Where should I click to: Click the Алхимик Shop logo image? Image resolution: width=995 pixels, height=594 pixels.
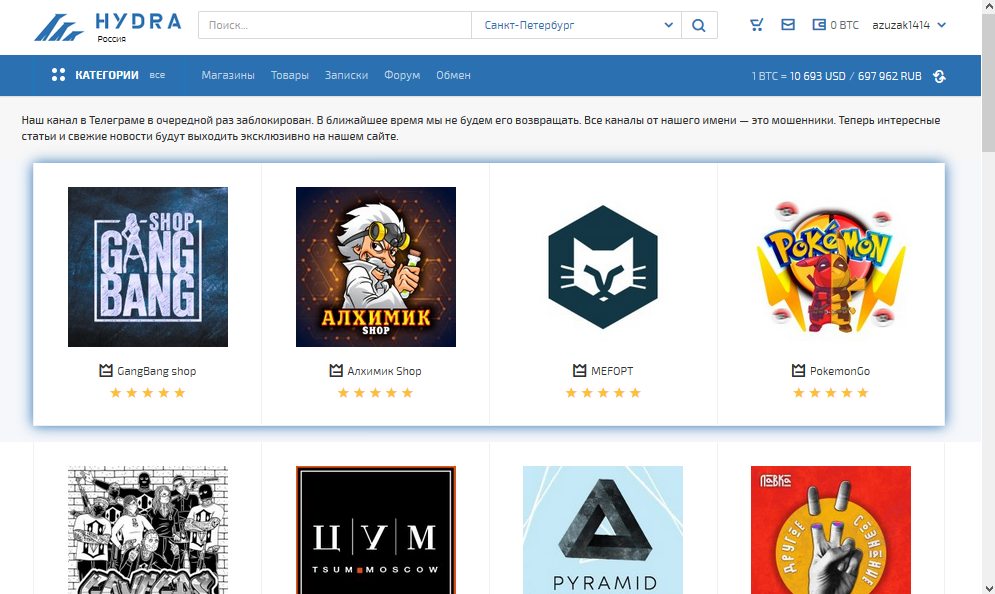[x=376, y=267]
